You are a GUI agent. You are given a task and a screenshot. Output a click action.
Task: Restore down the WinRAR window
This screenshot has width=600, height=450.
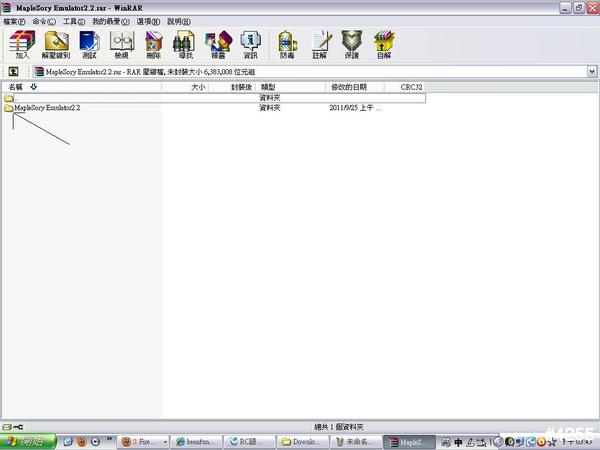[x=579, y=8]
